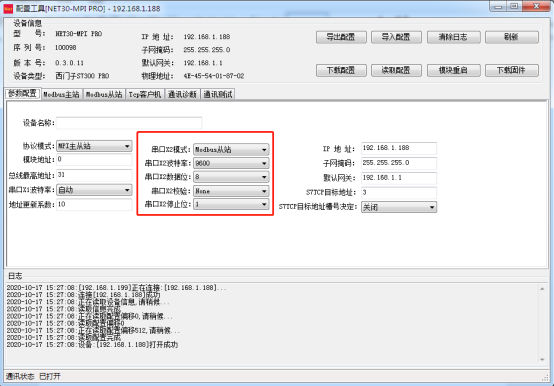The height and width of the screenshot is (386, 554).
Task: Restart module via 模块重启 button
Action: tap(453, 70)
